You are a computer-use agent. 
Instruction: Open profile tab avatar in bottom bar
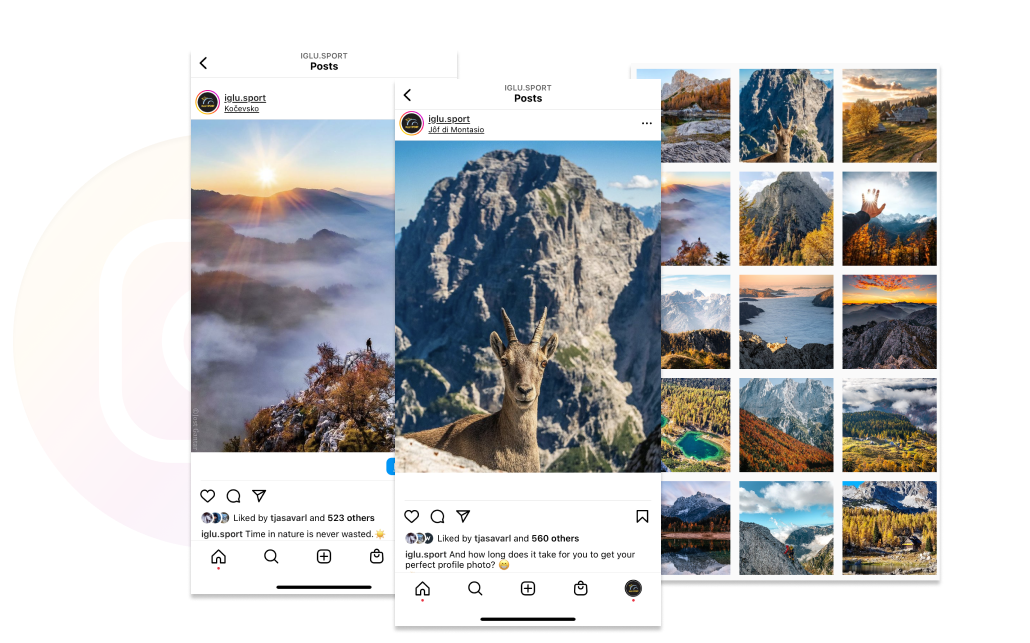tap(633, 589)
